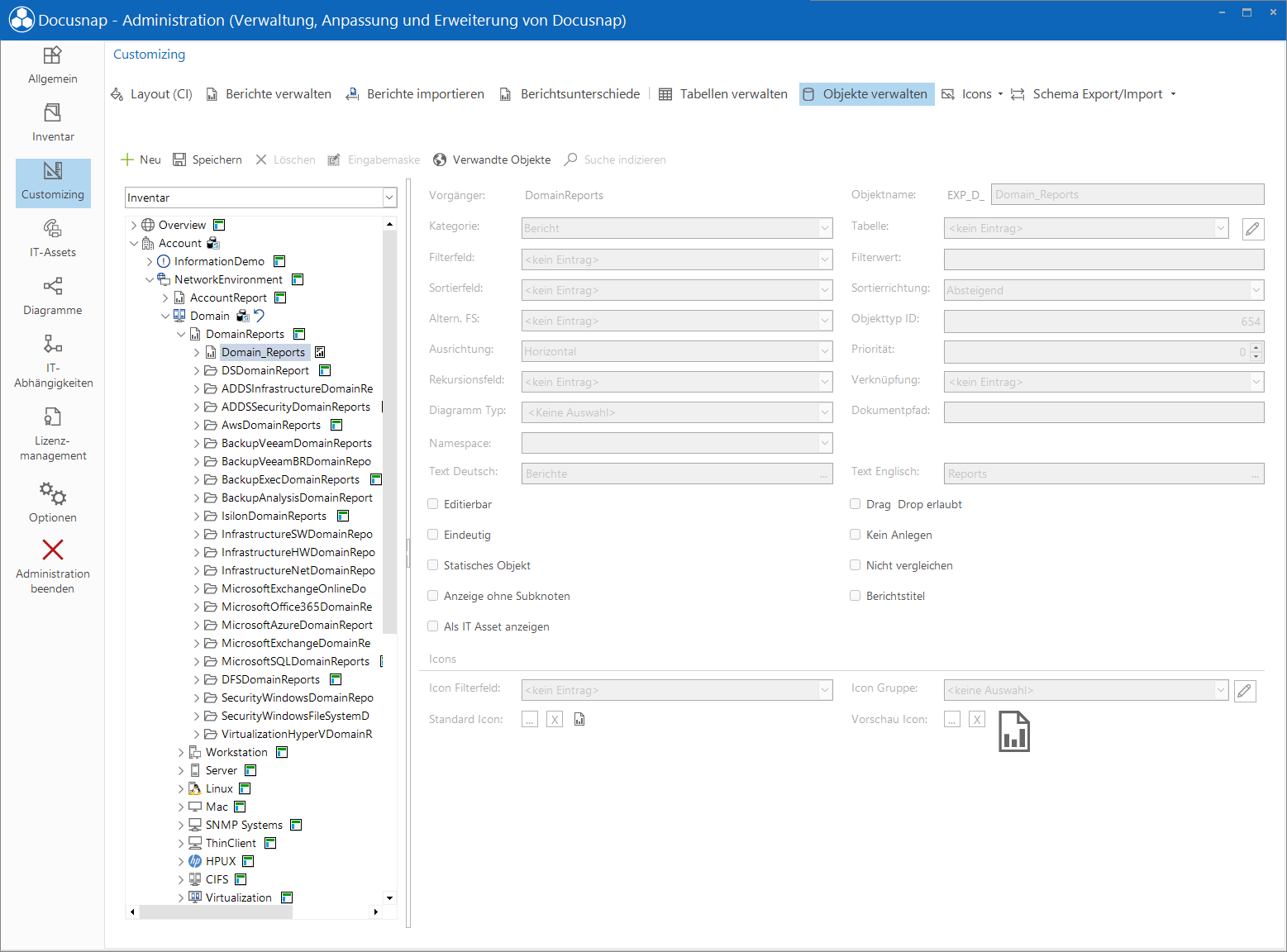Screen dimensions: 1287x952
Task: Click the edit pencil next to Icon Gruppe
Action: [x=1245, y=691]
